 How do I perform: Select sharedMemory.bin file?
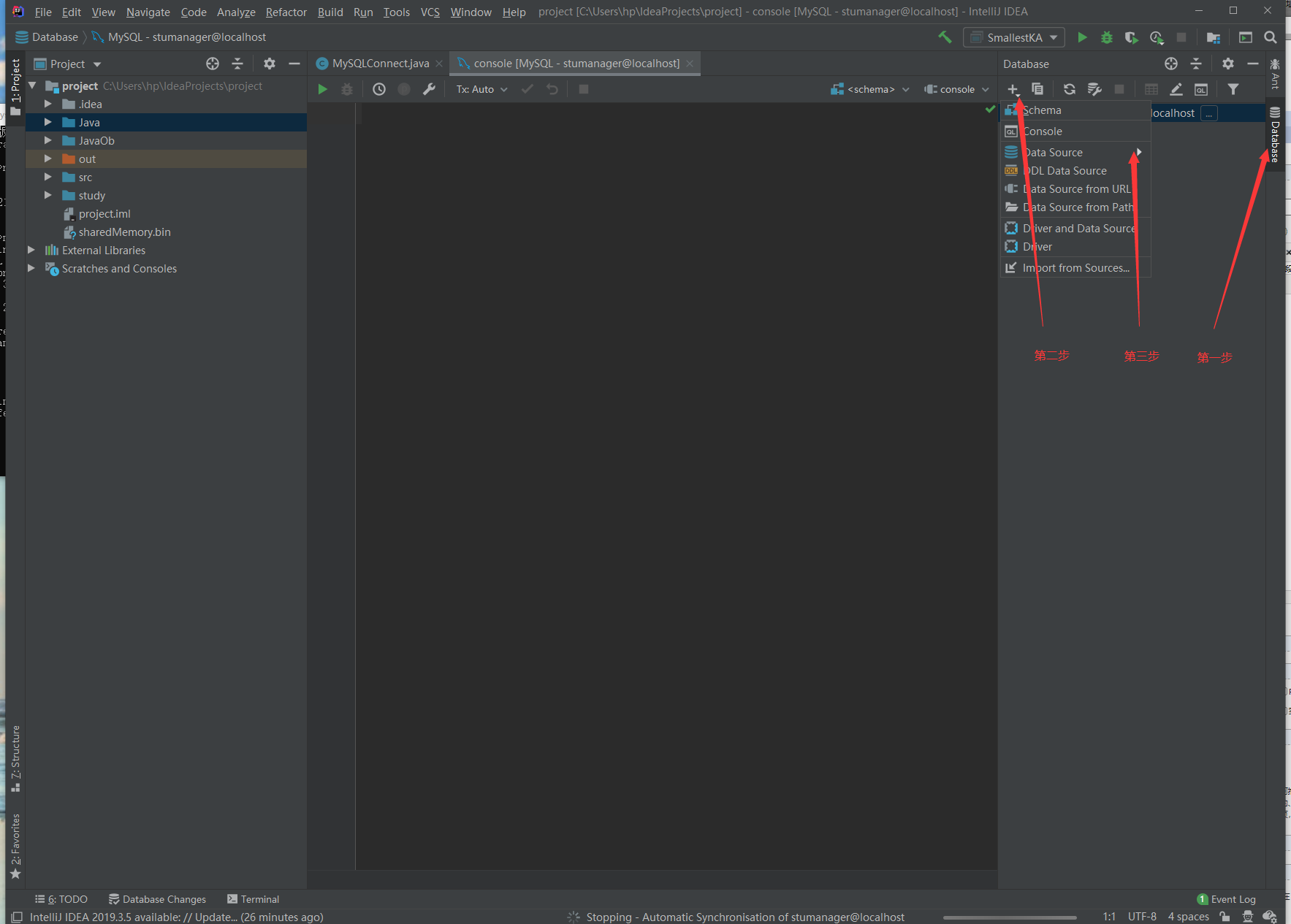click(124, 232)
